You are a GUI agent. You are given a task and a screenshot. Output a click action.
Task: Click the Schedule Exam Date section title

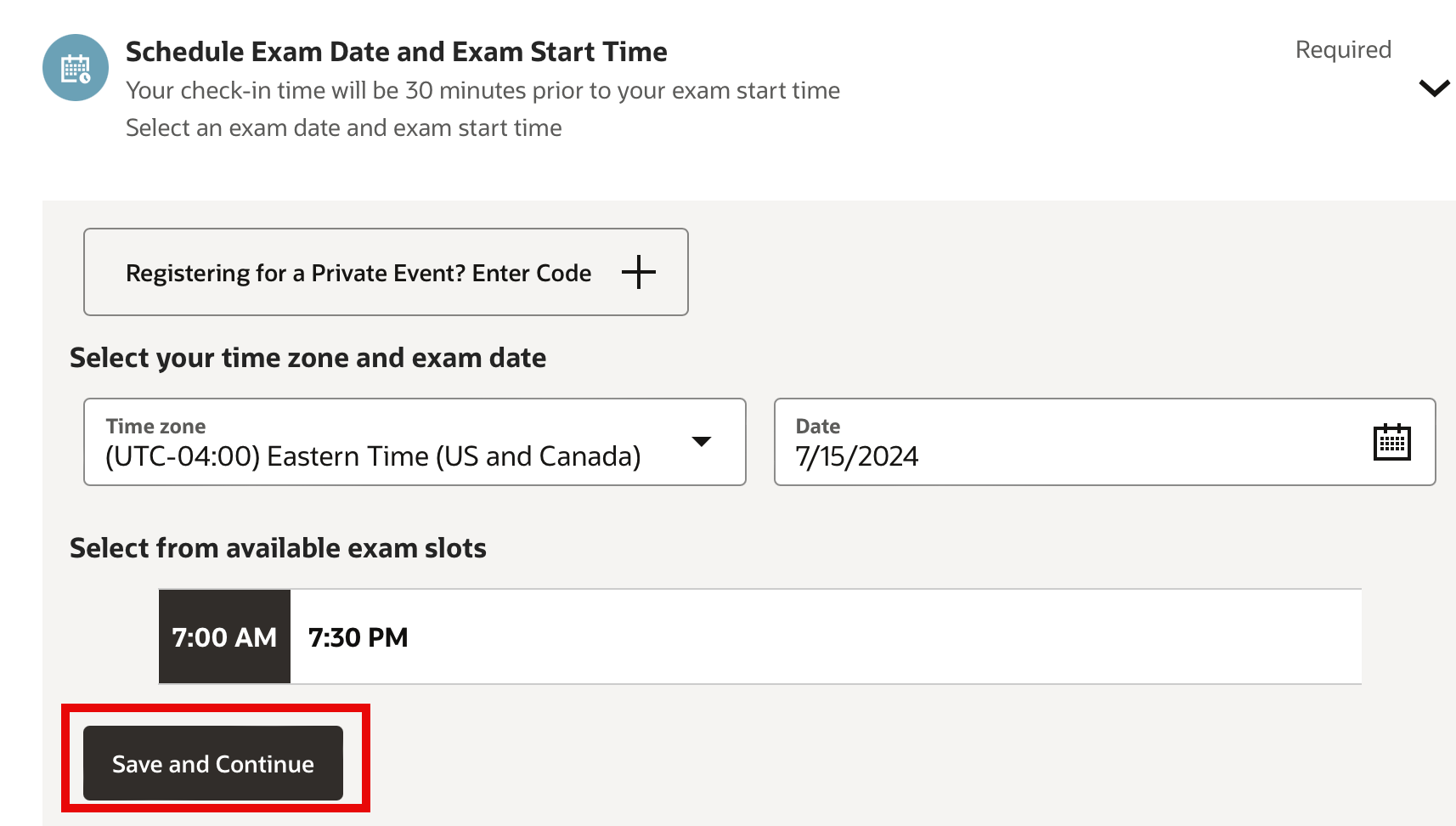(396, 52)
